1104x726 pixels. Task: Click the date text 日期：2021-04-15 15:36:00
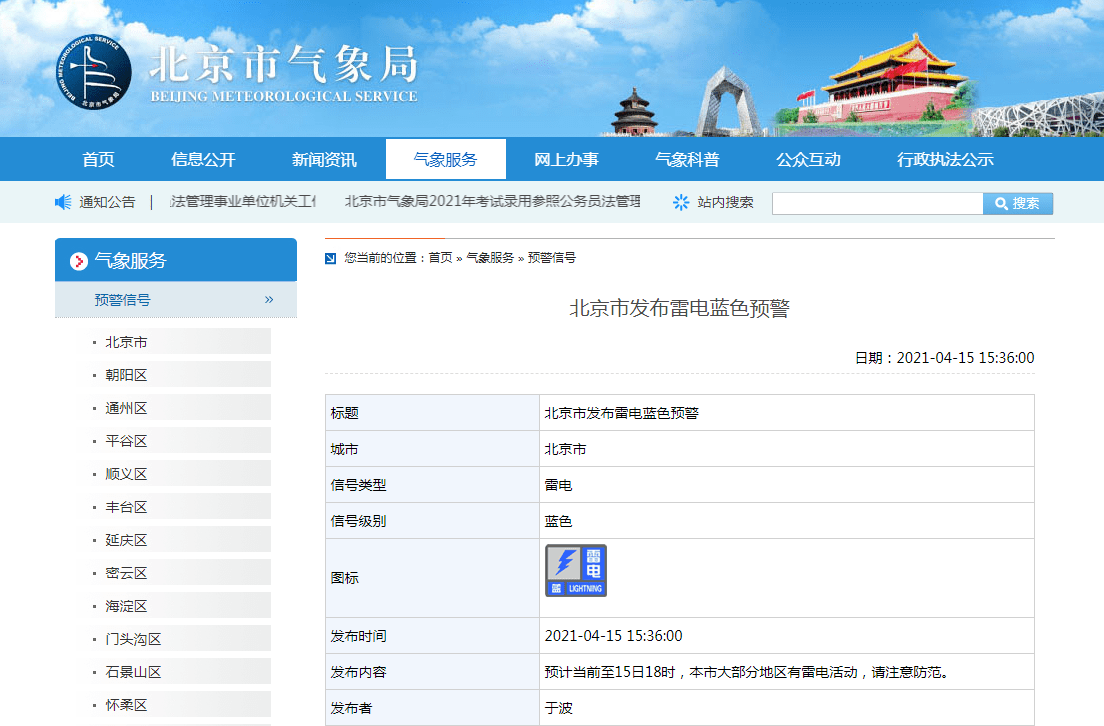[944, 358]
